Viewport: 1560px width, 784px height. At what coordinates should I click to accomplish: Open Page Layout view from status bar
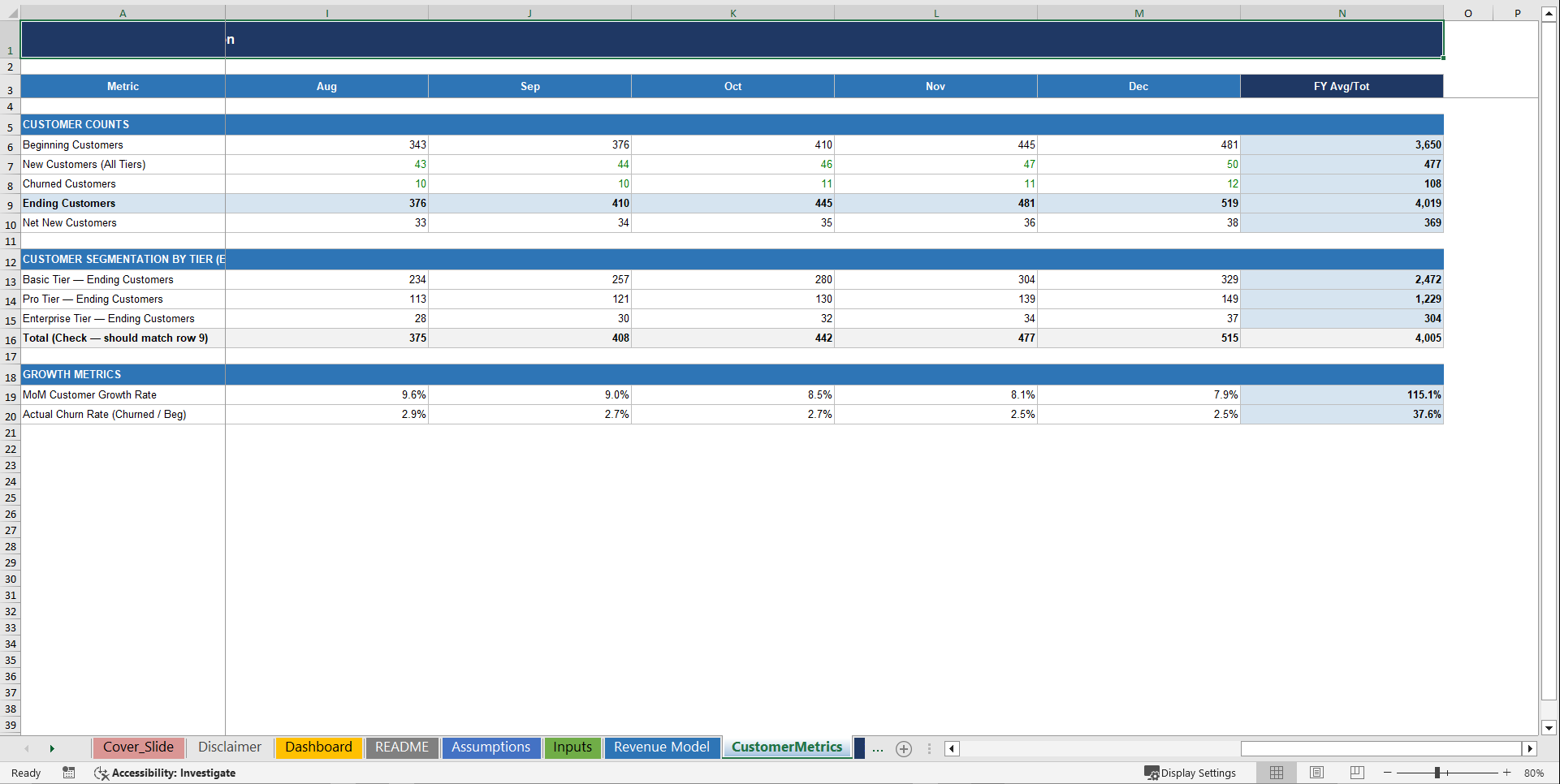1316,773
